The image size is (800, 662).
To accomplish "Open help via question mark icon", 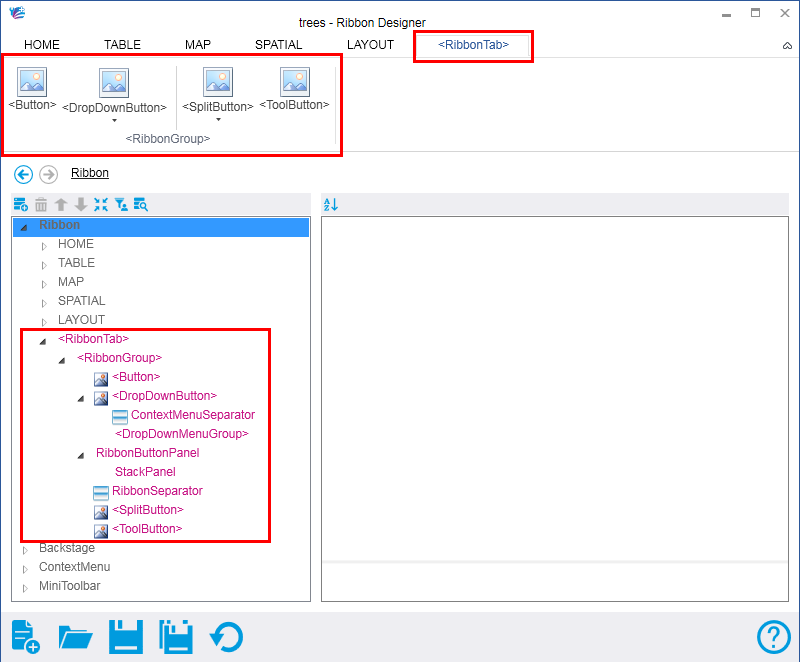I will pyautogui.click(x=773, y=636).
